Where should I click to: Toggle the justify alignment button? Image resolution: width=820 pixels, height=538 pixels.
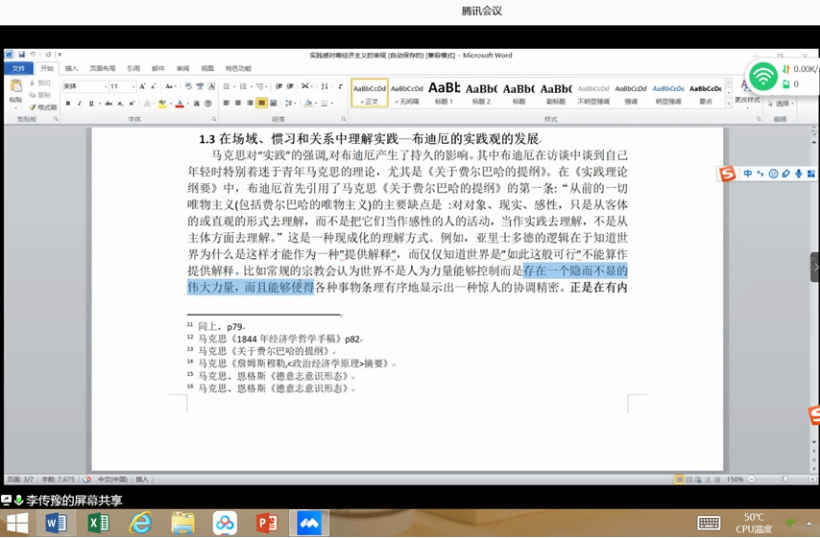pyautogui.click(x=262, y=103)
